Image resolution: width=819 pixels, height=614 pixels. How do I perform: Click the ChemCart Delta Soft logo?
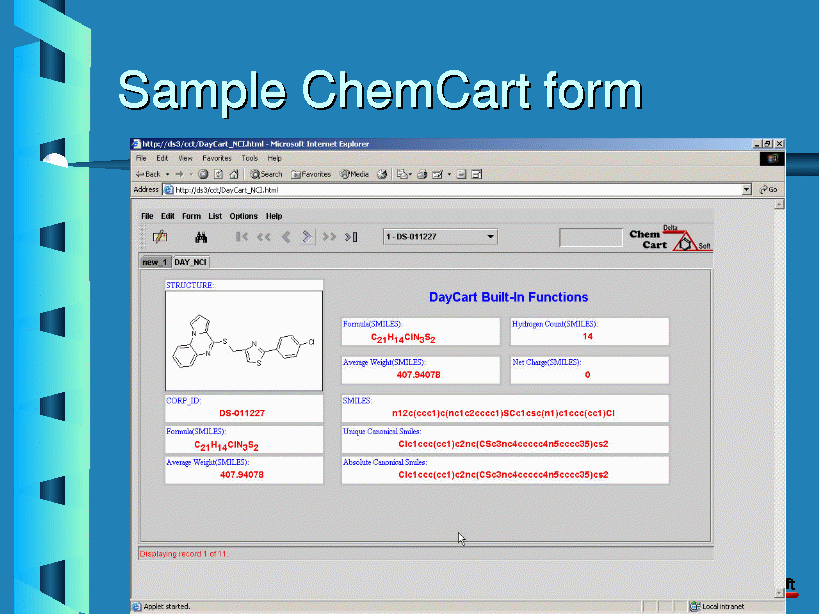tap(670, 238)
